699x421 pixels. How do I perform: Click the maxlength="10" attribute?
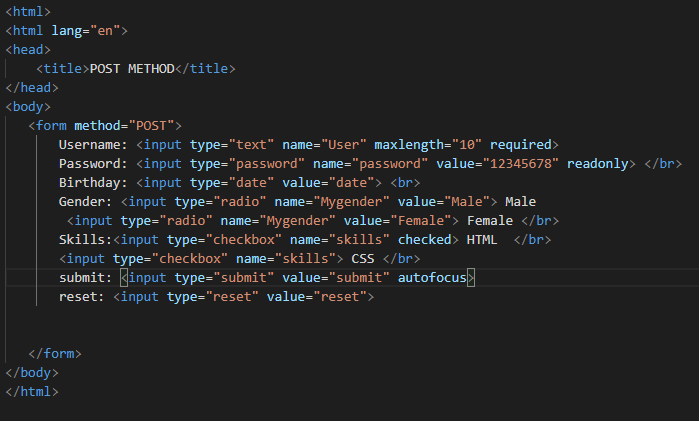pos(428,145)
